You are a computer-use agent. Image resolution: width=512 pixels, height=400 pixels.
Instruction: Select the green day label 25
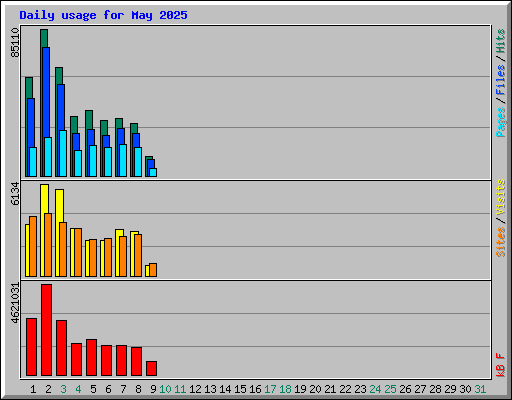pyautogui.click(x=390, y=389)
